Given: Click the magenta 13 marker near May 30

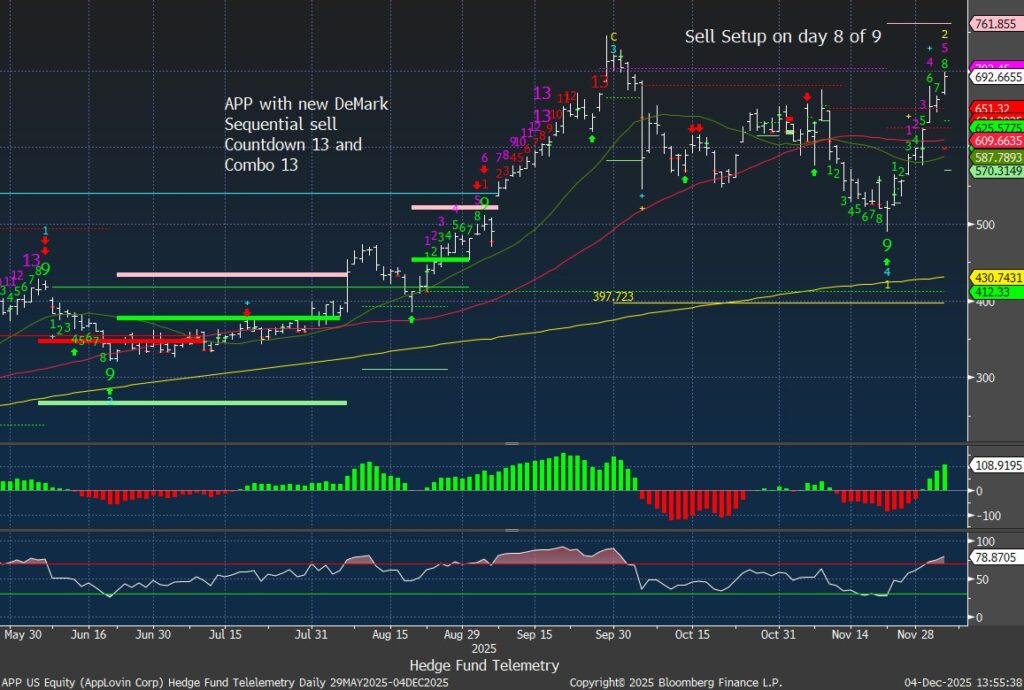Looking at the screenshot, I should click(31, 260).
